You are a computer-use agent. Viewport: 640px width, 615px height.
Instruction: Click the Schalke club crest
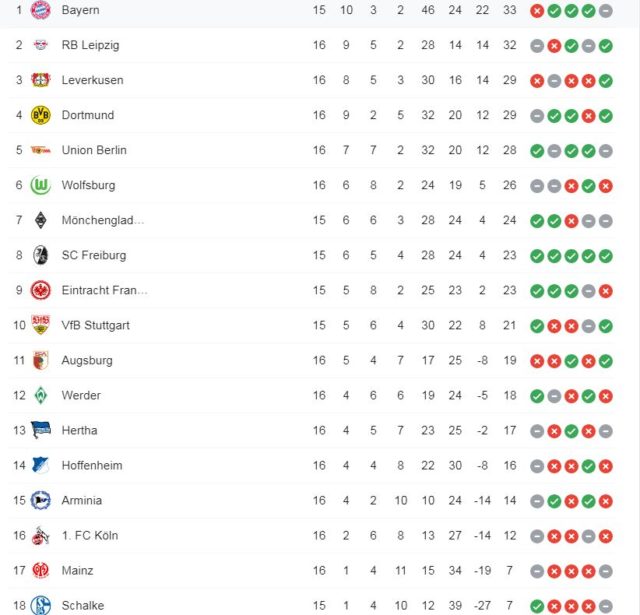(41, 605)
